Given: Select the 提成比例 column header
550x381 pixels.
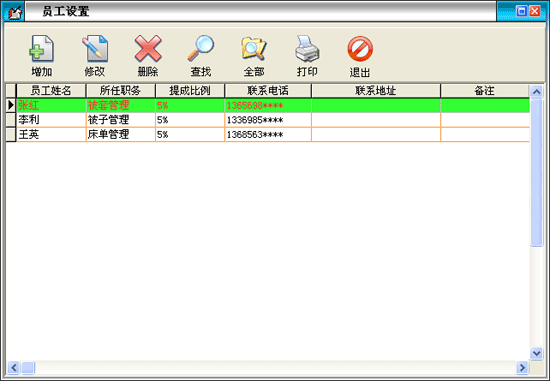Looking at the screenshot, I should (x=190, y=91).
